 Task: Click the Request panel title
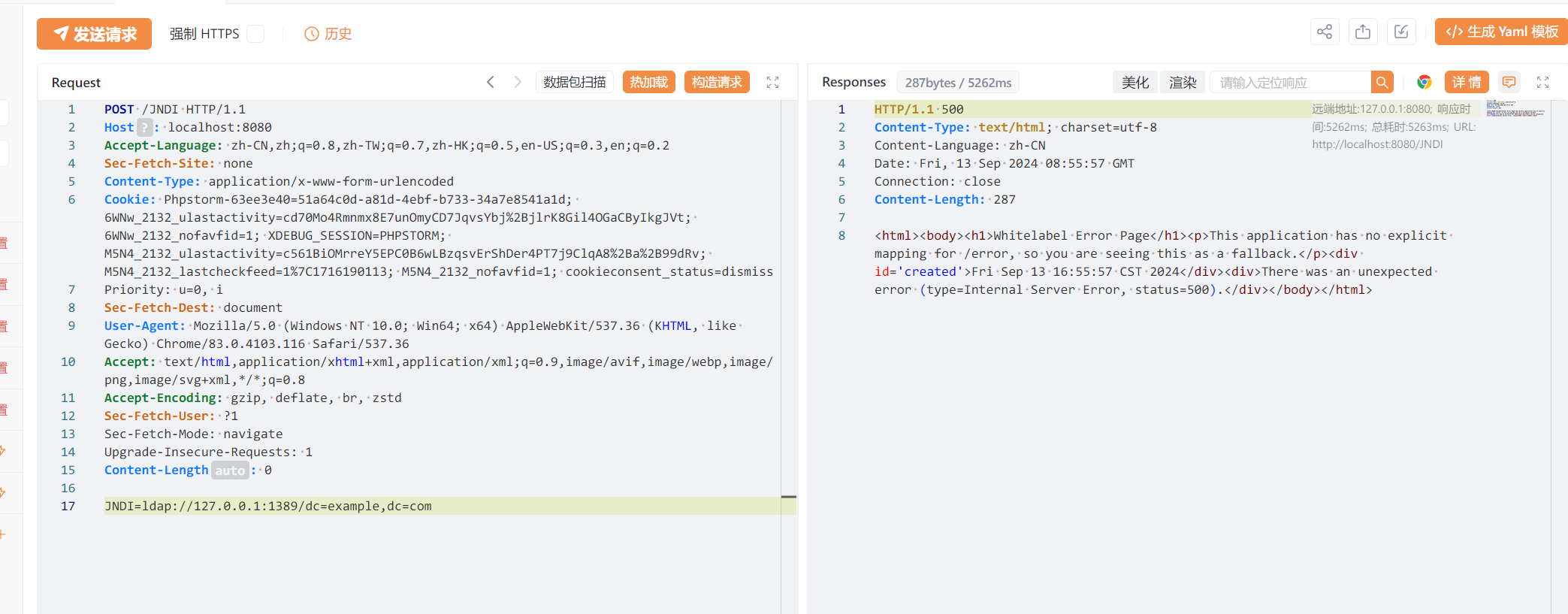[76, 83]
